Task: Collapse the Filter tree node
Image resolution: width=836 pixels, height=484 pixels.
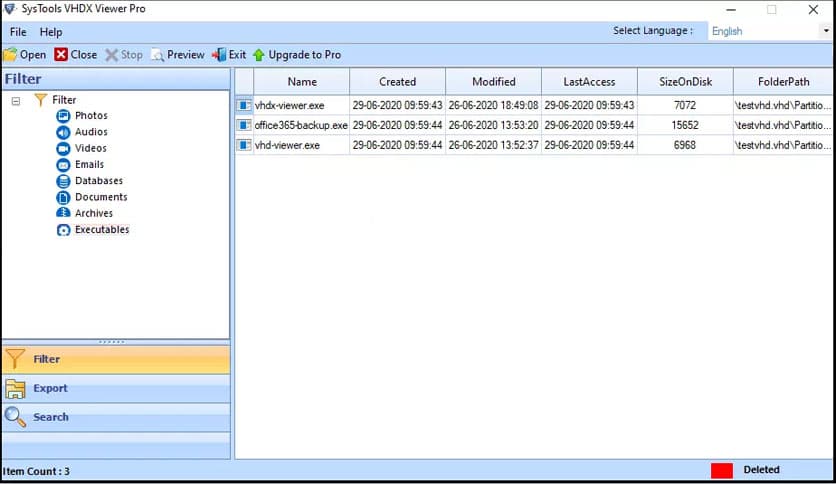Action: tap(16, 101)
